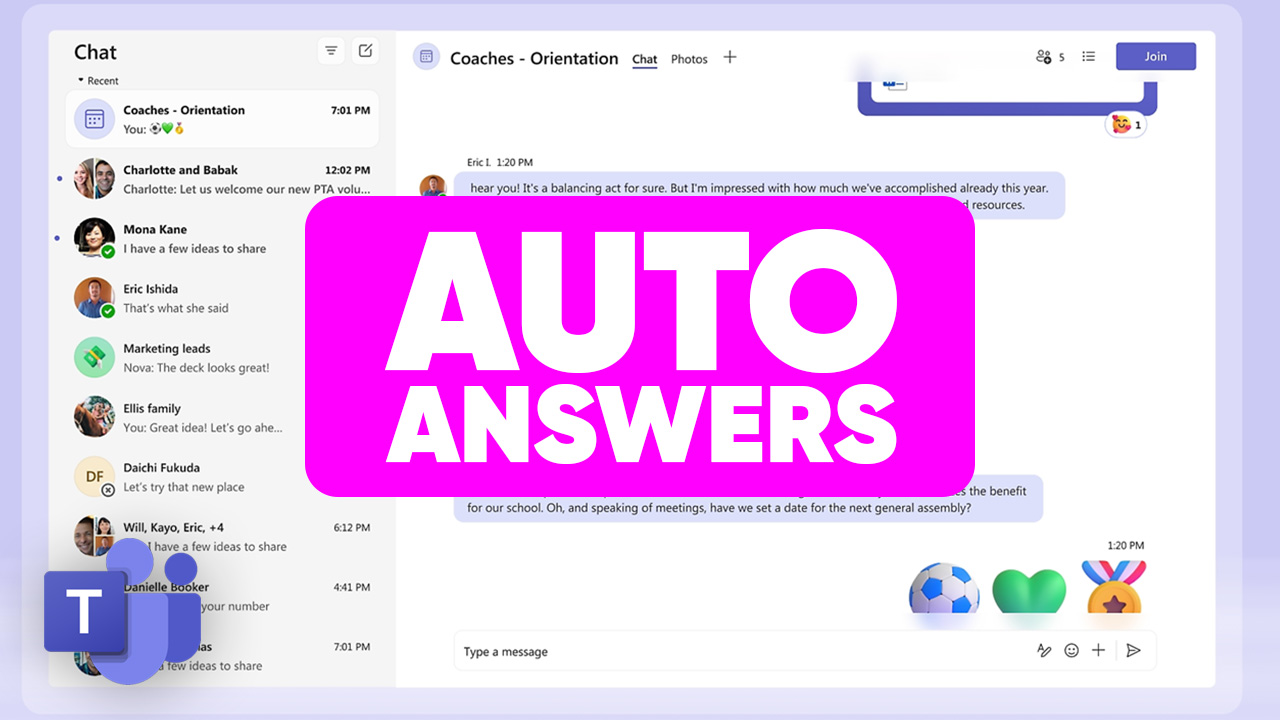This screenshot has height=720, width=1280.
Task: Click the plus icon to attach content
Action: coord(1098,650)
